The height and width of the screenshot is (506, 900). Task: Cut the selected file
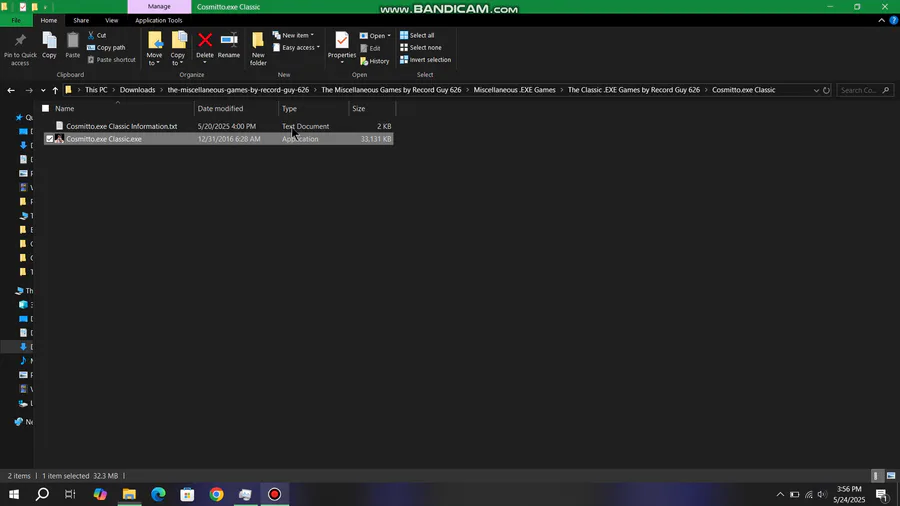point(96,36)
